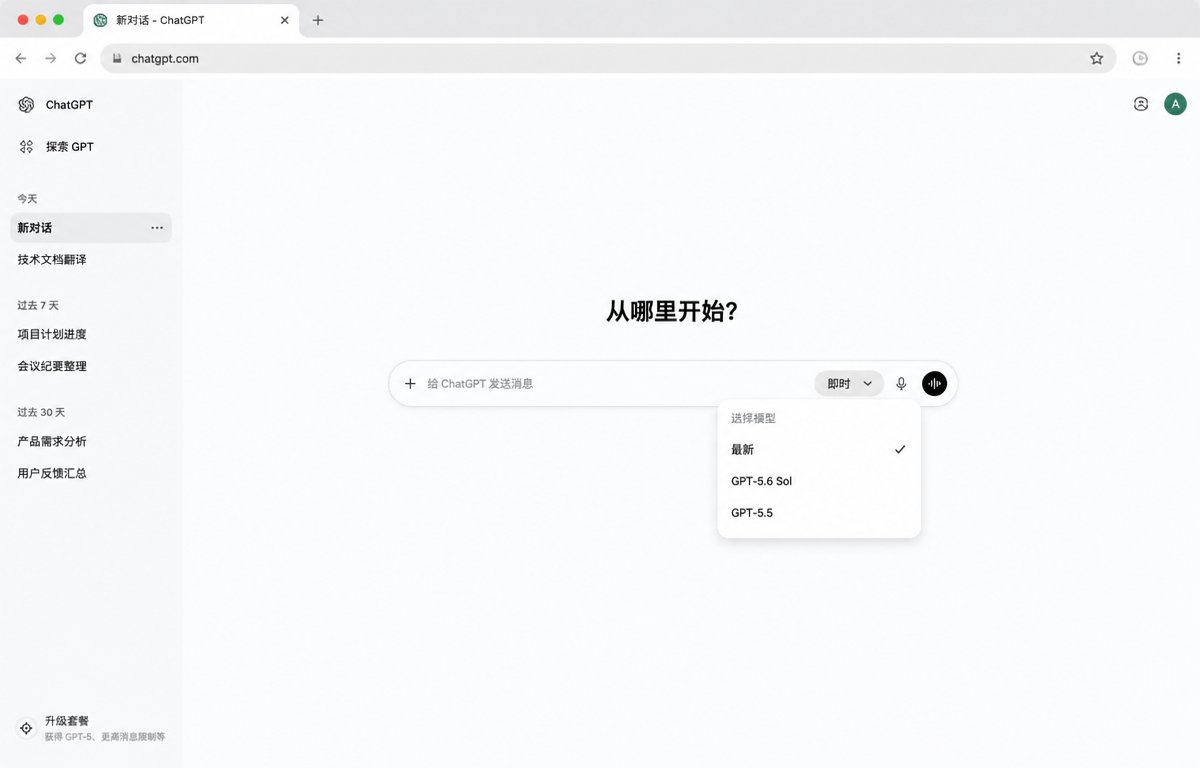
Task: Choose GPT-5.6 Sol from model list
Action: tap(819, 481)
